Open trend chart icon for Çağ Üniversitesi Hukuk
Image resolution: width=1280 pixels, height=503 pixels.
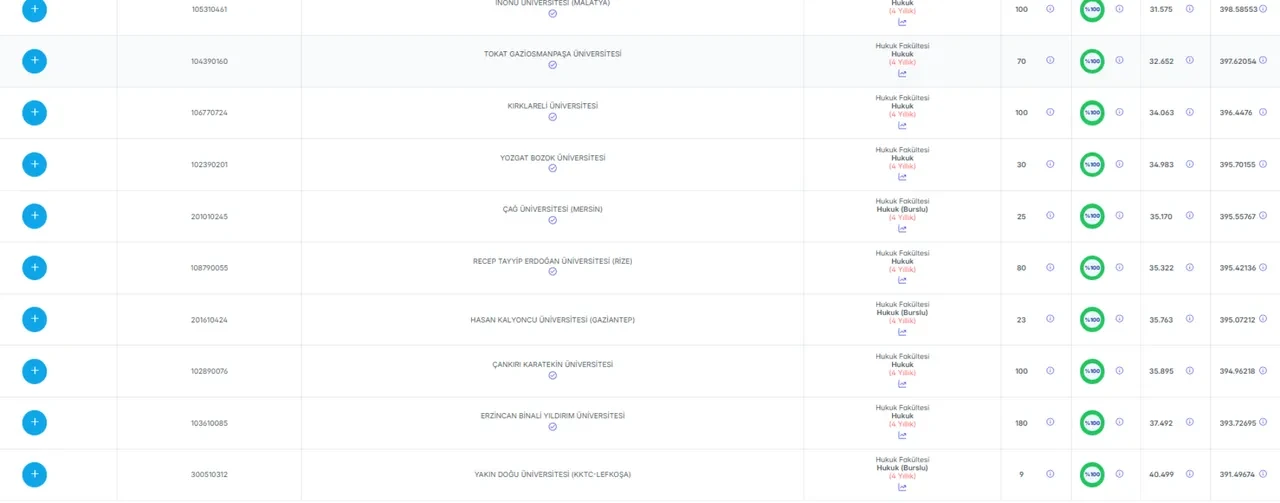[x=902, y=229]
